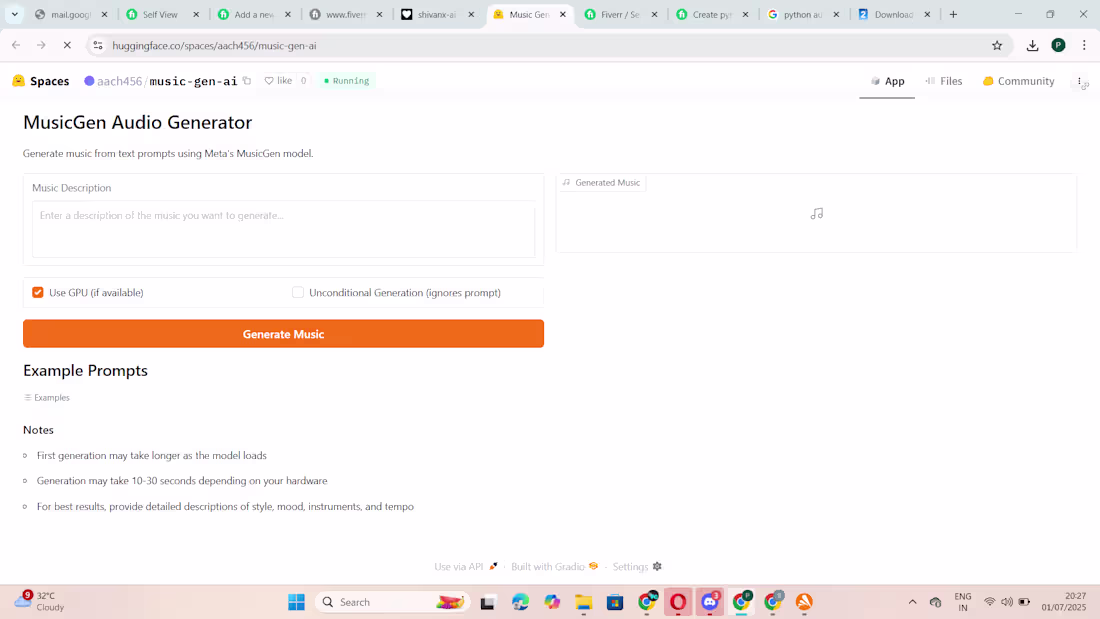
Task: Click the Running status badge
Action: pos(347,81)
